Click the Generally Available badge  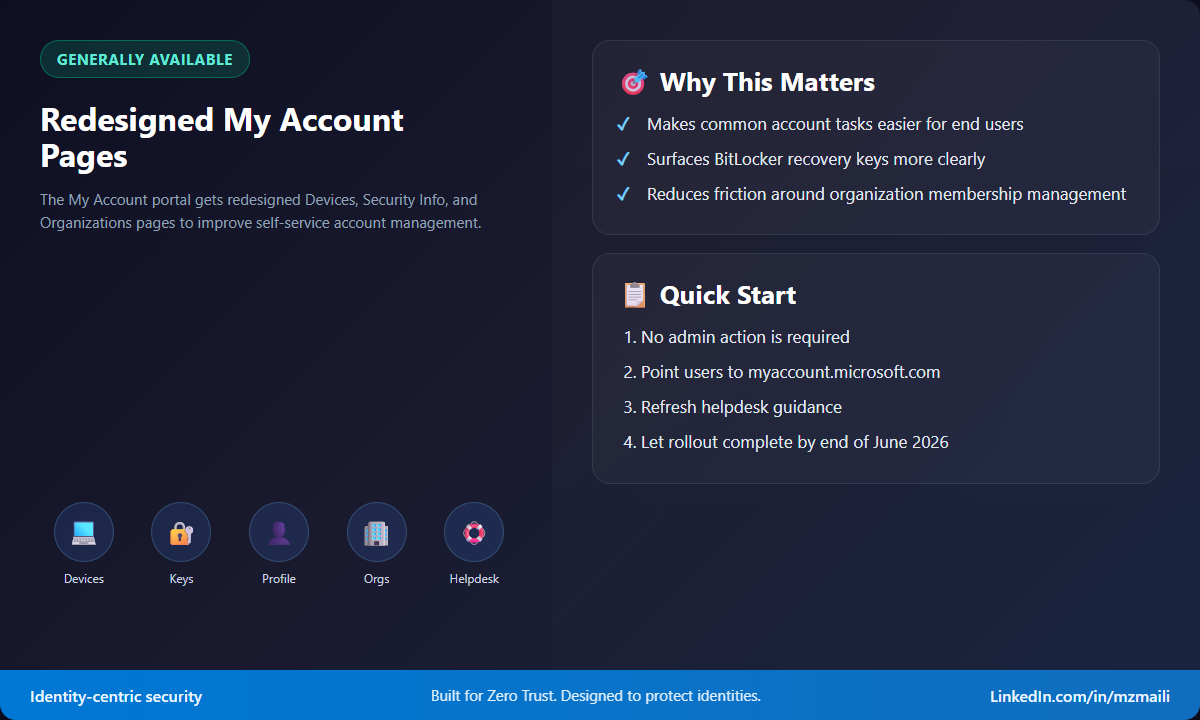pyautogui.click(x=145, y=59)
